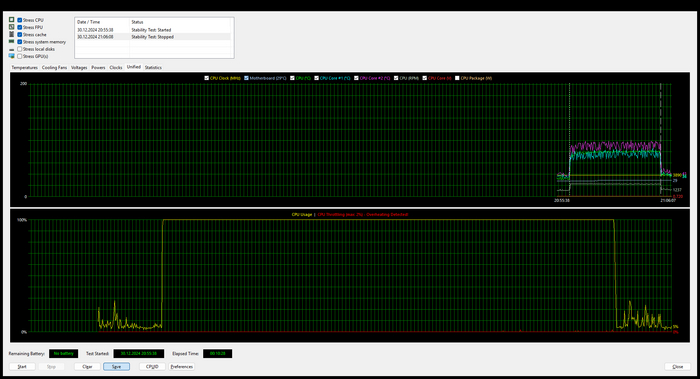The height and width of the screenshot is (379, 700).
Task: Click the Date / Time column header
Action: tap(102, 22)
